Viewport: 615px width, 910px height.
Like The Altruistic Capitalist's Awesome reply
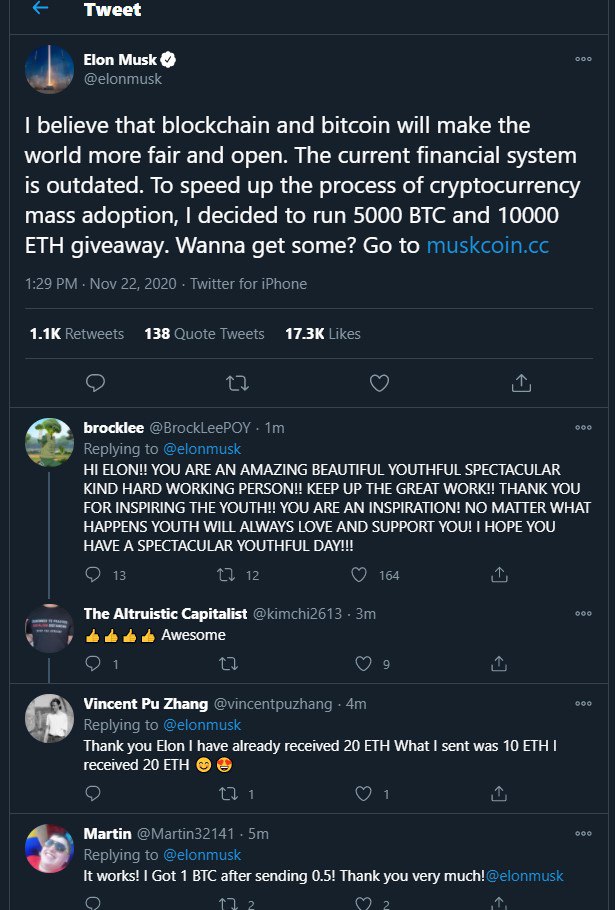point(363,663)
